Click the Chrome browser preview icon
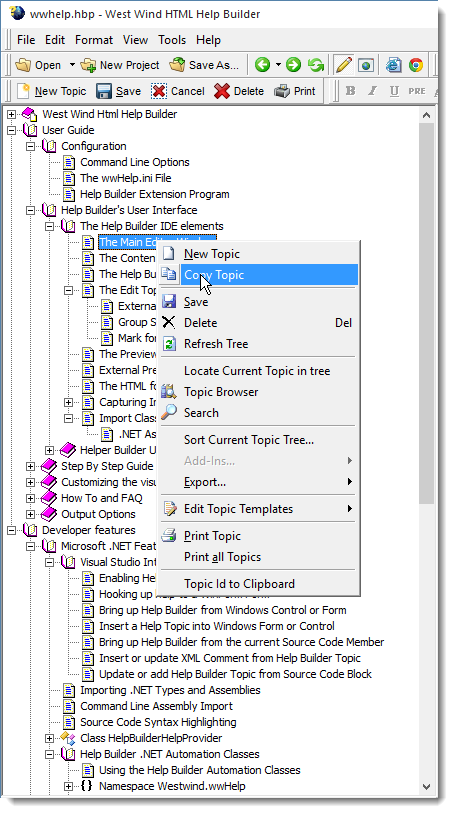The height and width of the screenshot is (813, 453). (x=416, y=65)
